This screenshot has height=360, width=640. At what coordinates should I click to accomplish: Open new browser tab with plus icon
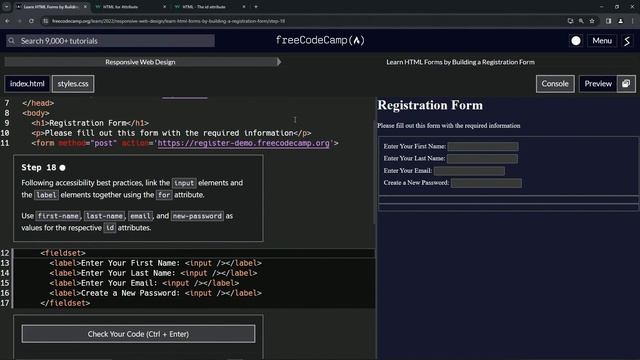pos(256,7)
